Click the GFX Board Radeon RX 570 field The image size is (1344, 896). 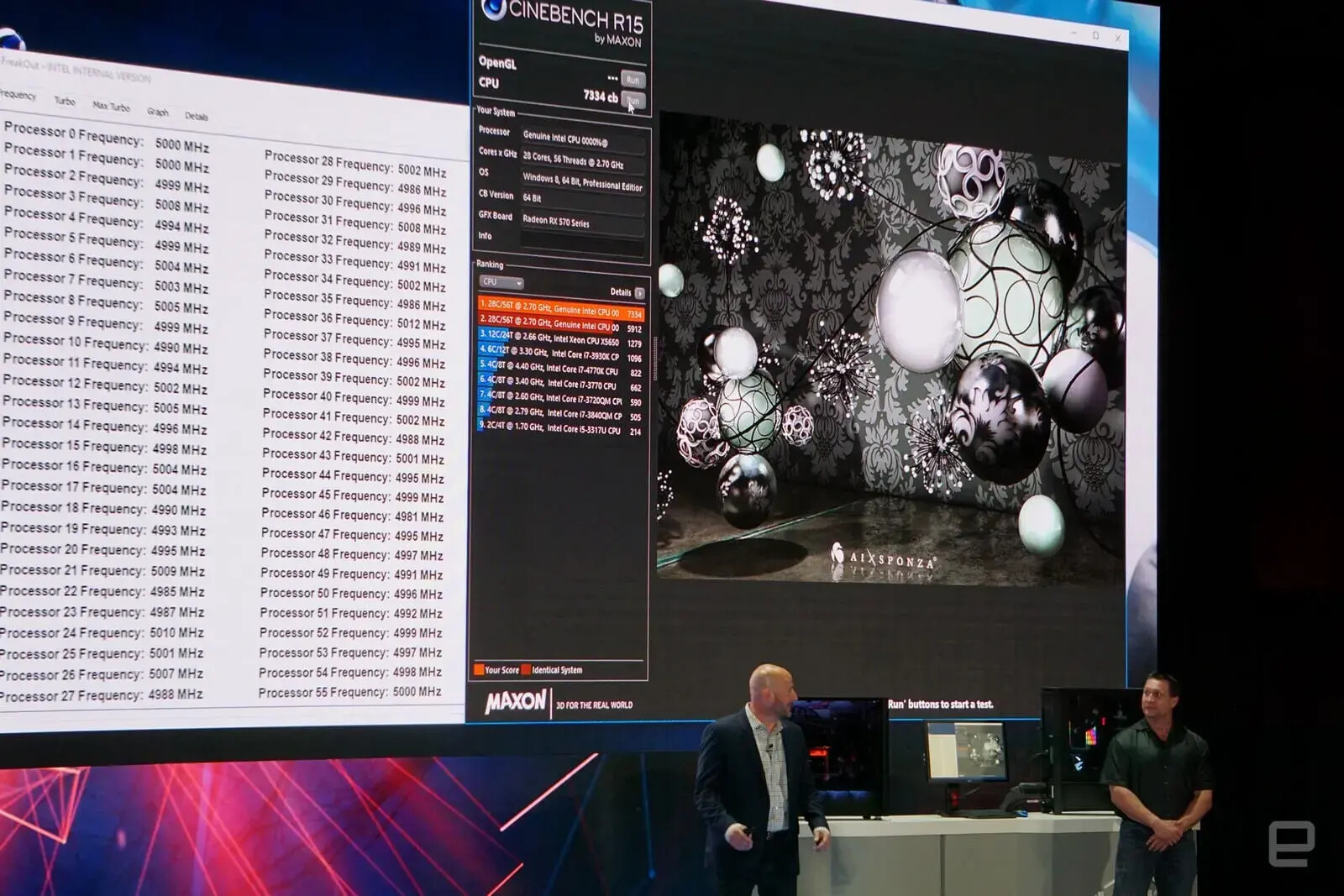coord(583,222)
